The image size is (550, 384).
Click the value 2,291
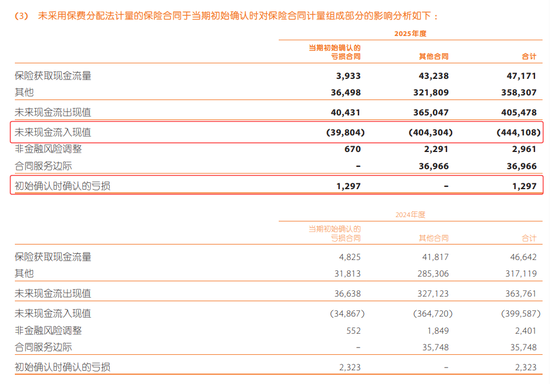(436, 149)
